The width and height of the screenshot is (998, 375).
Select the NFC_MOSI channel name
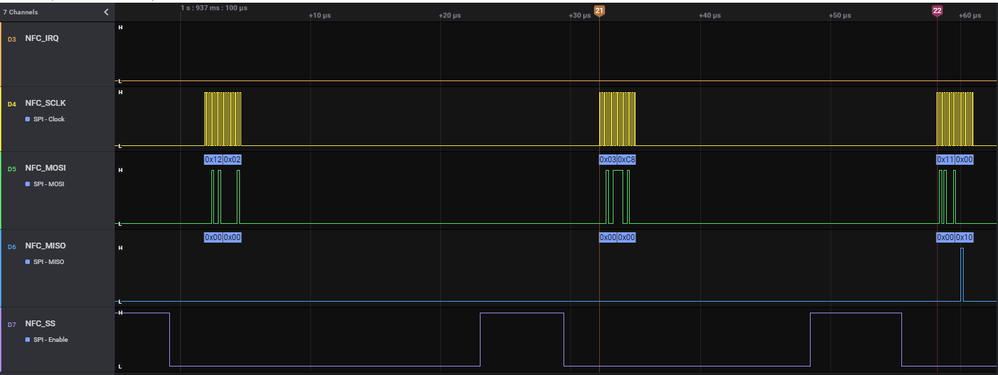(x=46, y=168)
